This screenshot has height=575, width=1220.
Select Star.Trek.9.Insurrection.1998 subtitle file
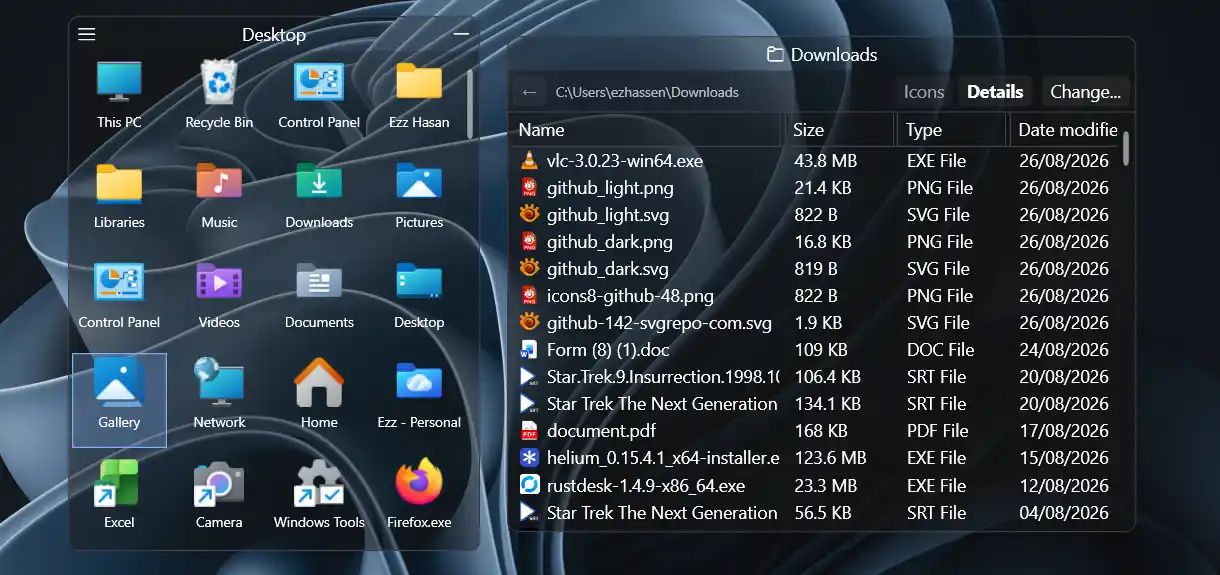(663, 377)
